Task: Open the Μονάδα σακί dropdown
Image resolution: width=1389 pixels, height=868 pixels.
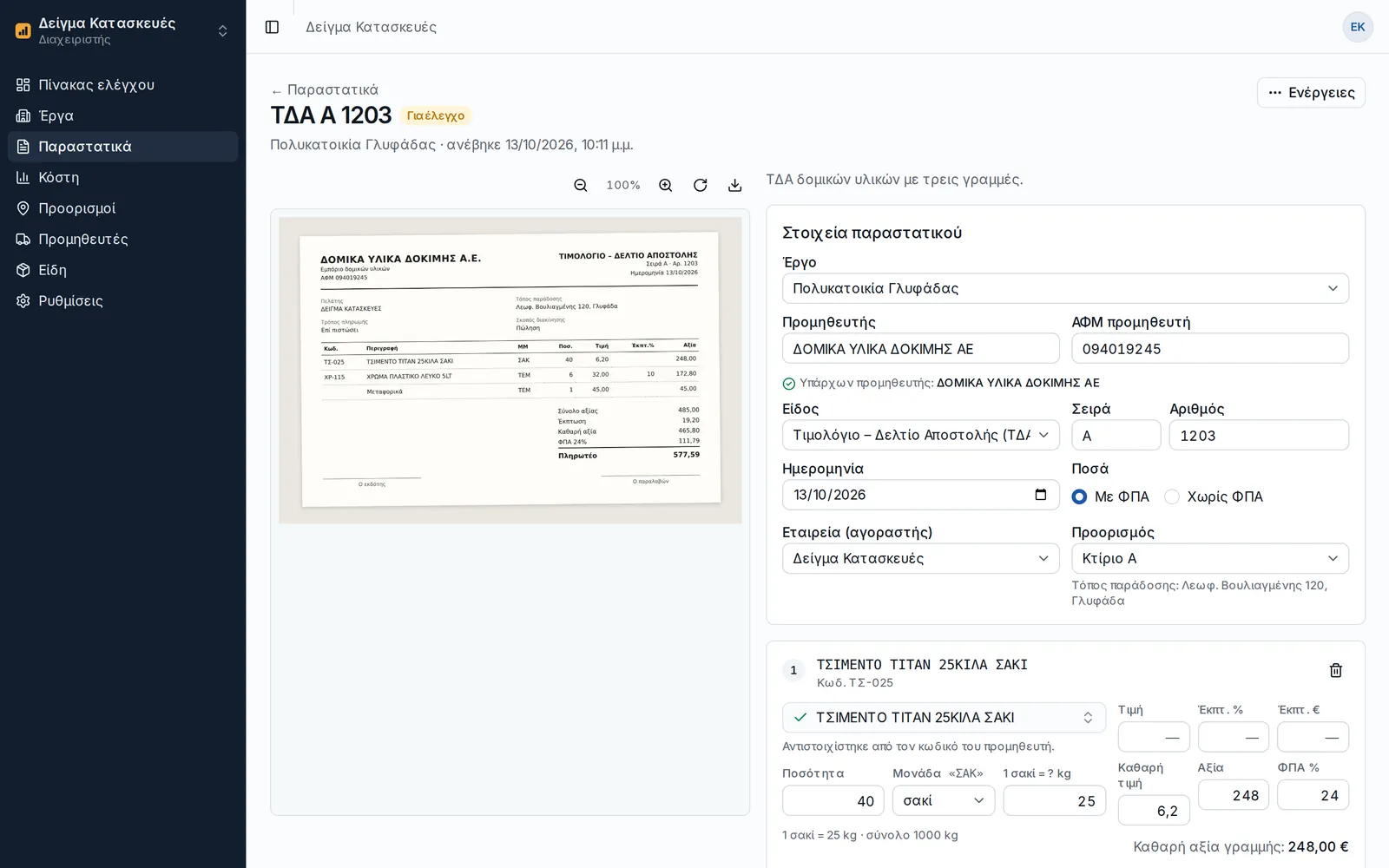Action: pos(944,800)
